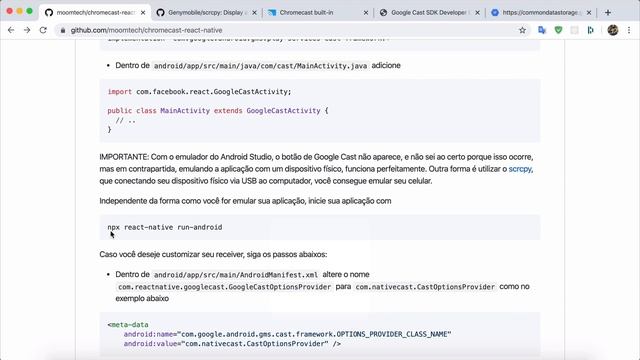This screenshot has height=360, width=640.
Task: Close the Chromecast built-in tab
Action: (x=366, y=13)
